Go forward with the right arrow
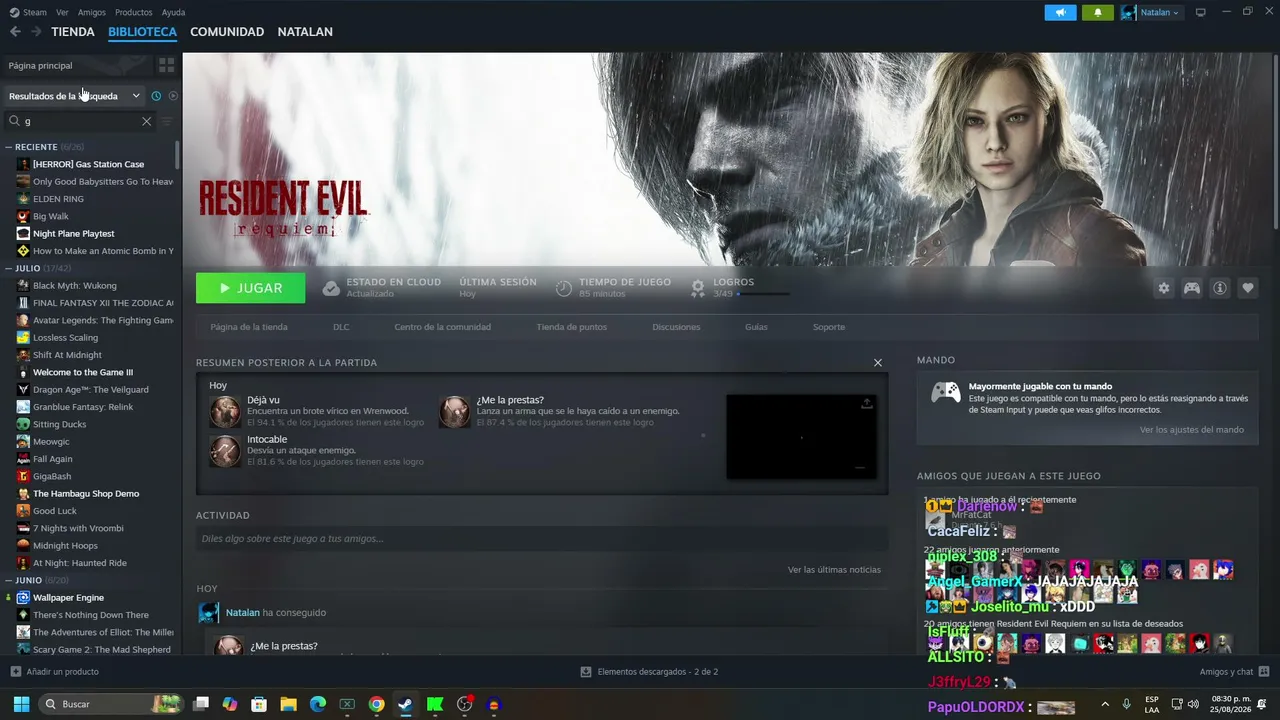This screenshot has height=720, width=1280. click(36, 32)
